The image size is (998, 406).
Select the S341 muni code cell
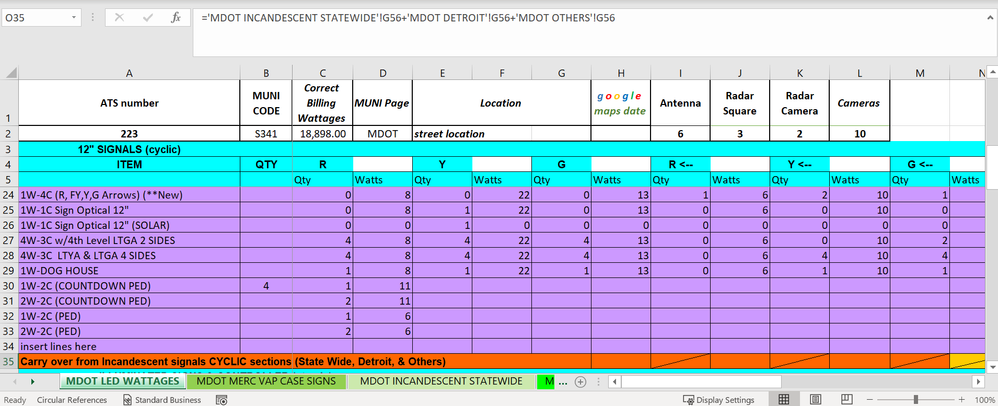pos(266,134)
